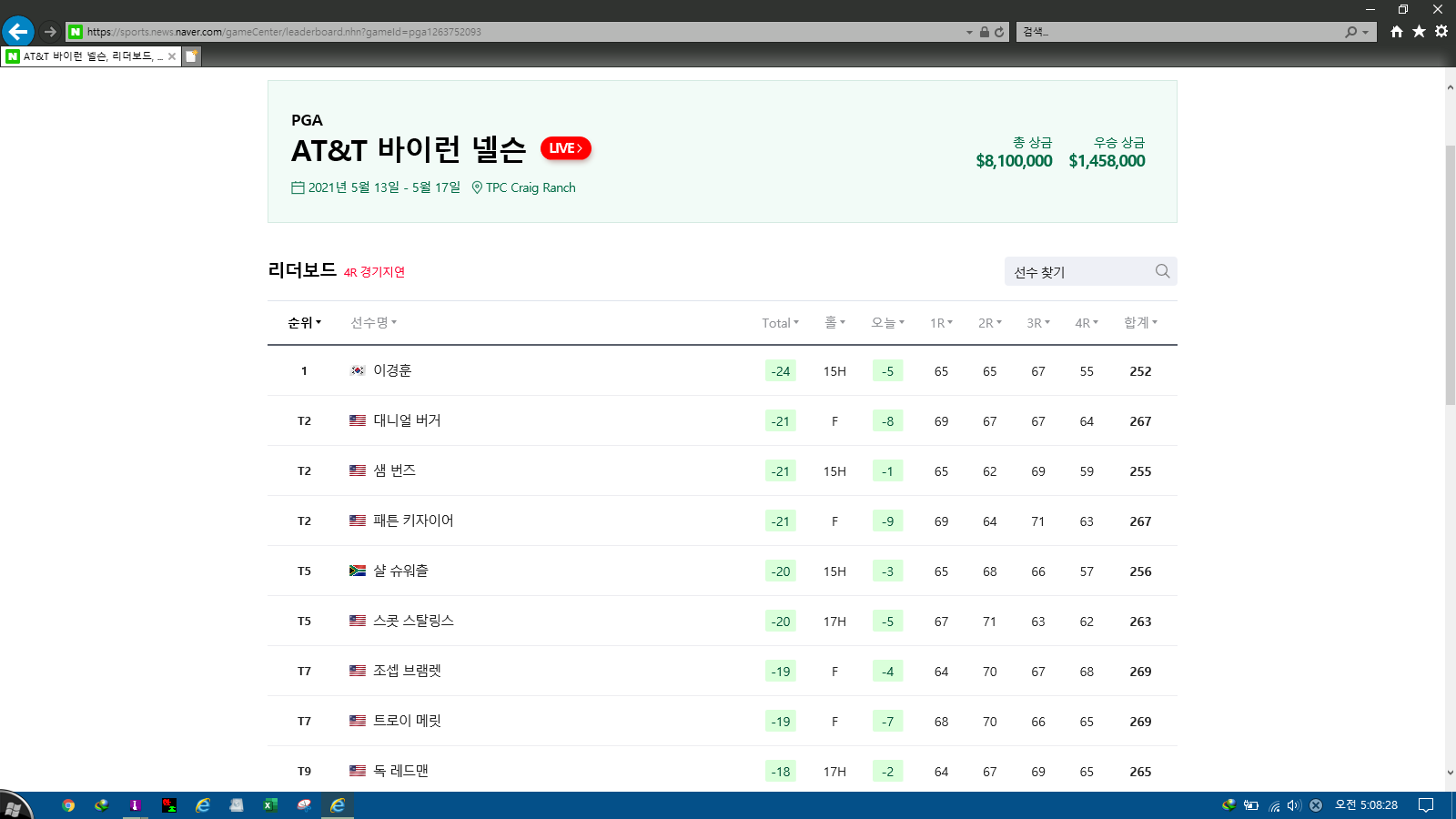The height and width of the screenshot is (819, 1456).
Task: Sort by the 오늘 column header
Action: 888,323
